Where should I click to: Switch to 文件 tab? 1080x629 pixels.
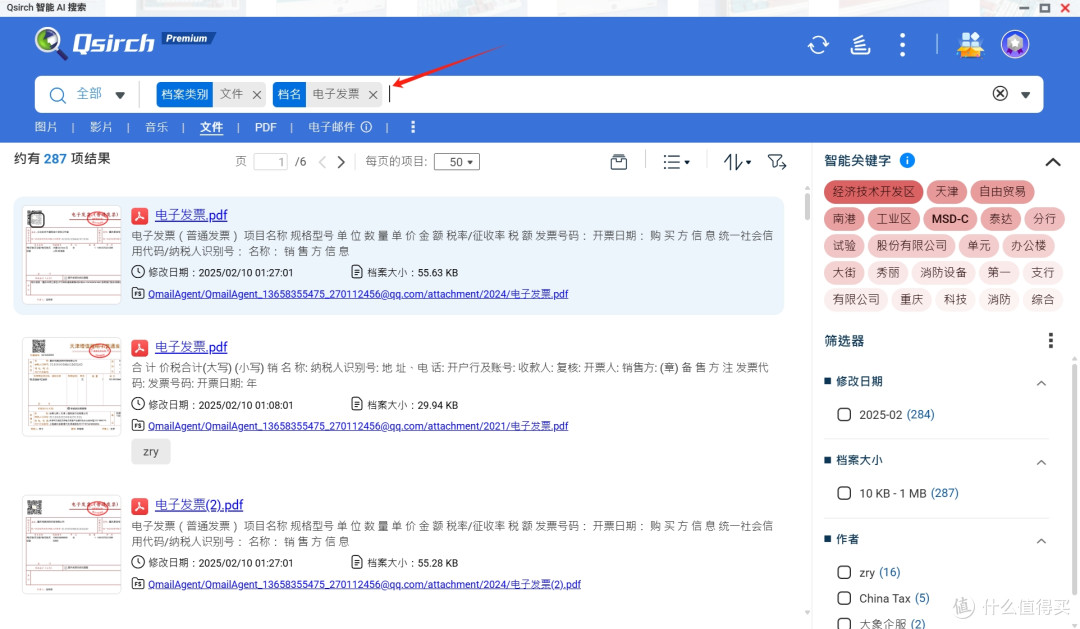click(211, 127)
